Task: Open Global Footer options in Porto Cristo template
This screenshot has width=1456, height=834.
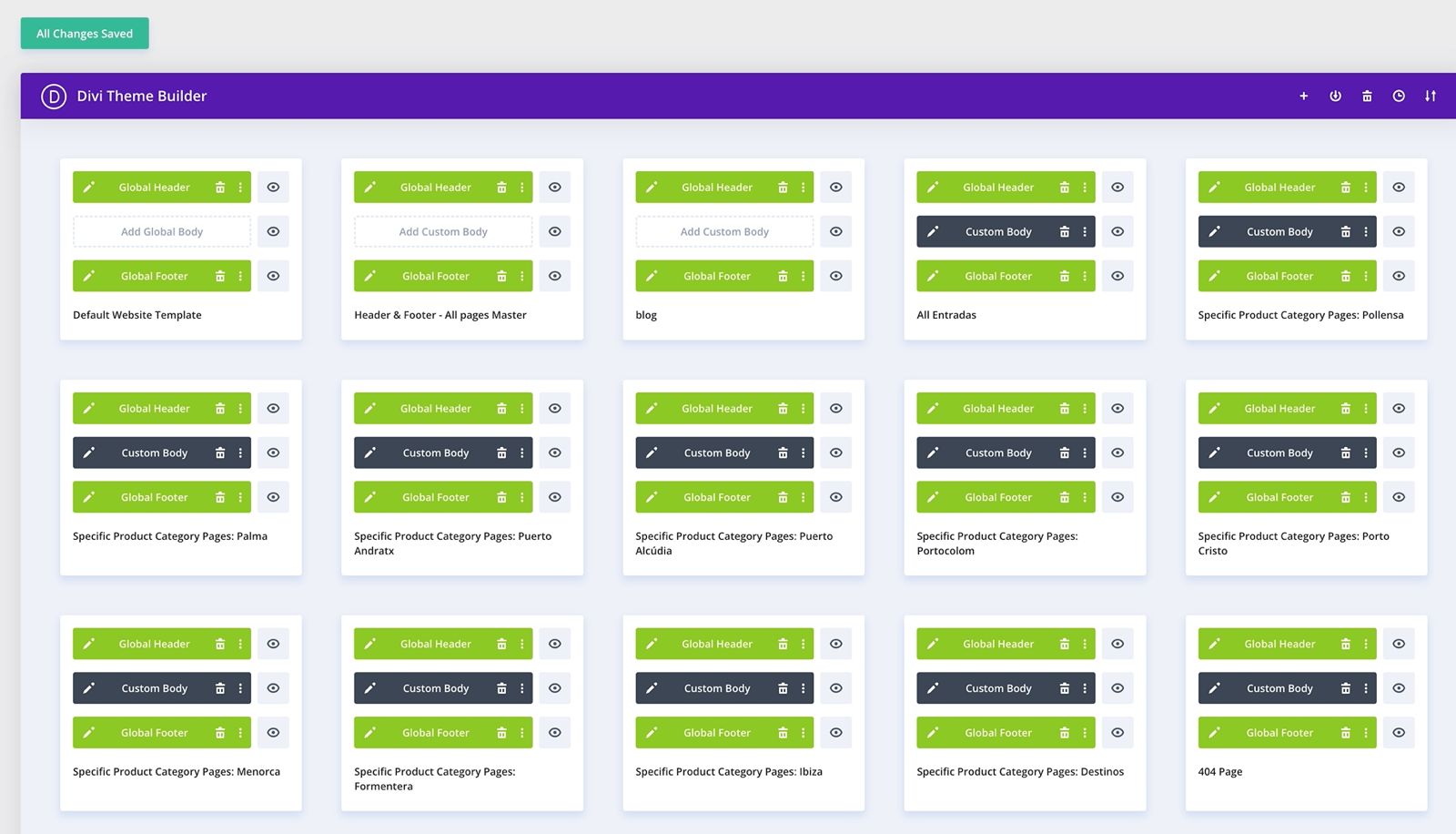Action: point(1366,497)
